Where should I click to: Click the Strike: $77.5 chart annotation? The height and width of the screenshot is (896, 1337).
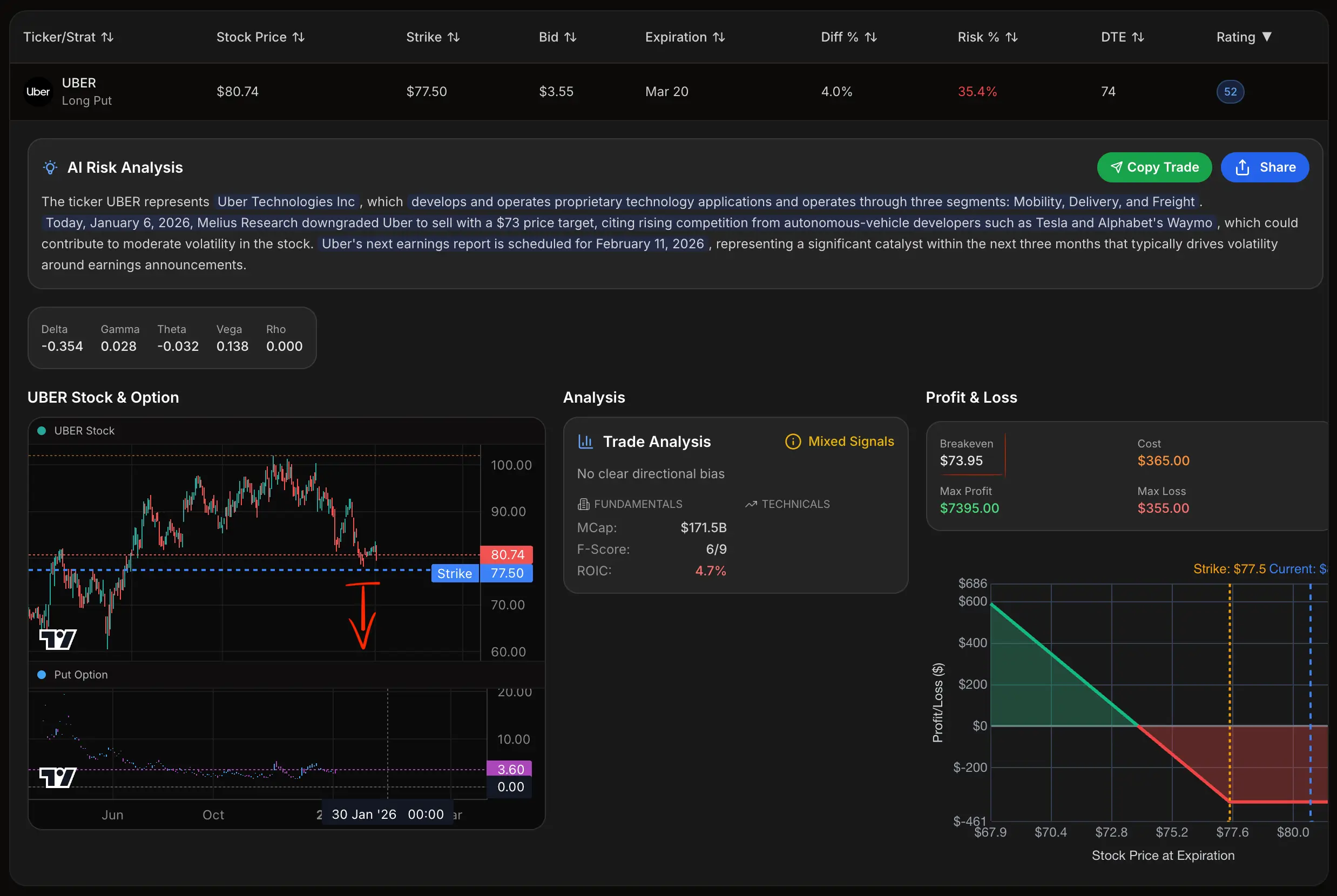[1229, 569]
